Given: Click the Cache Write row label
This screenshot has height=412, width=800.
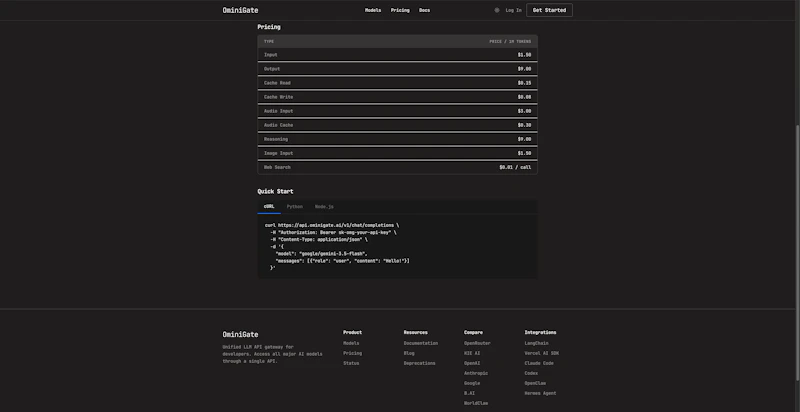Looking at the screenshot, I should (x=279, y=97).
